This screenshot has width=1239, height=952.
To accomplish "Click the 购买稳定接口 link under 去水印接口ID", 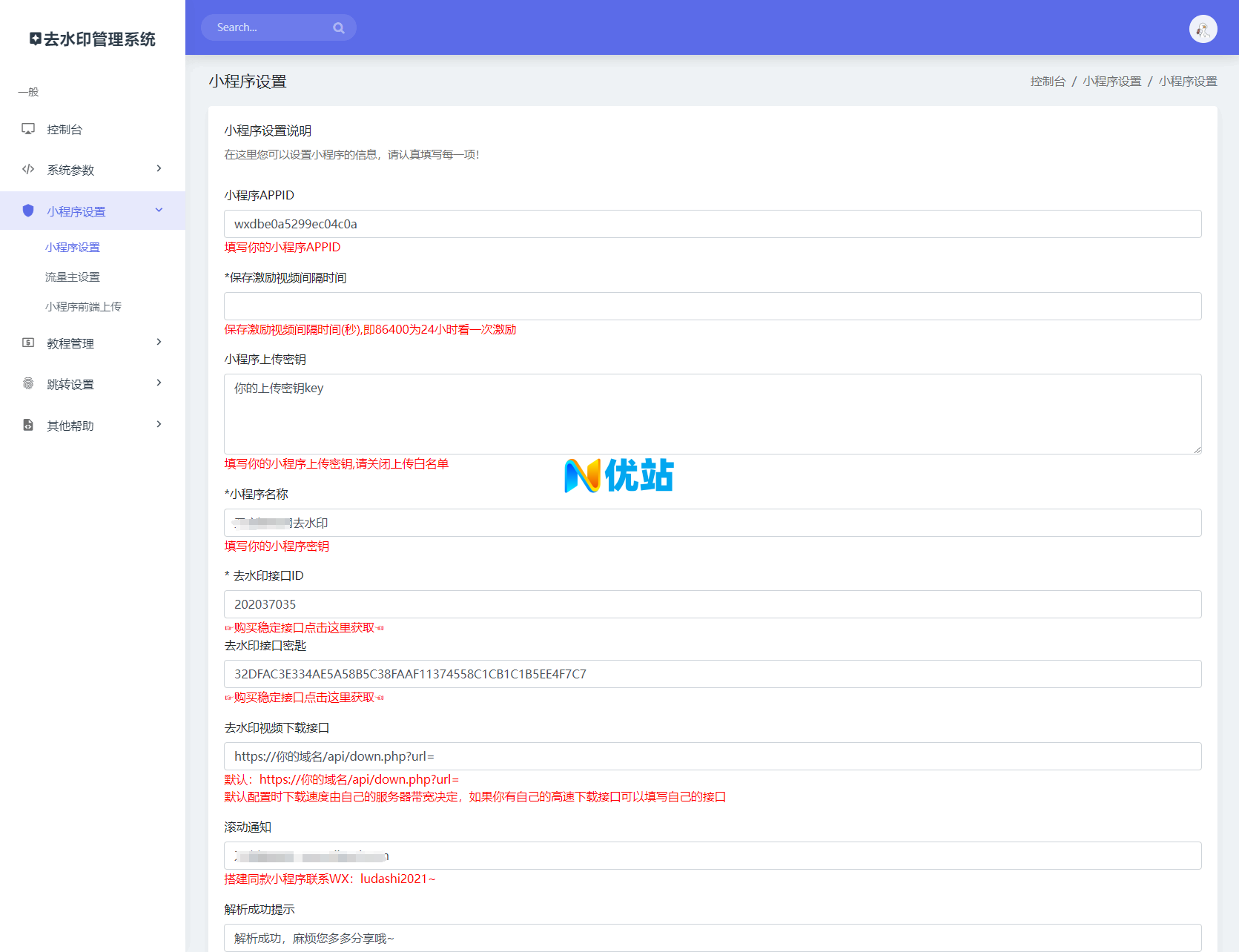I will pos(305,628).
